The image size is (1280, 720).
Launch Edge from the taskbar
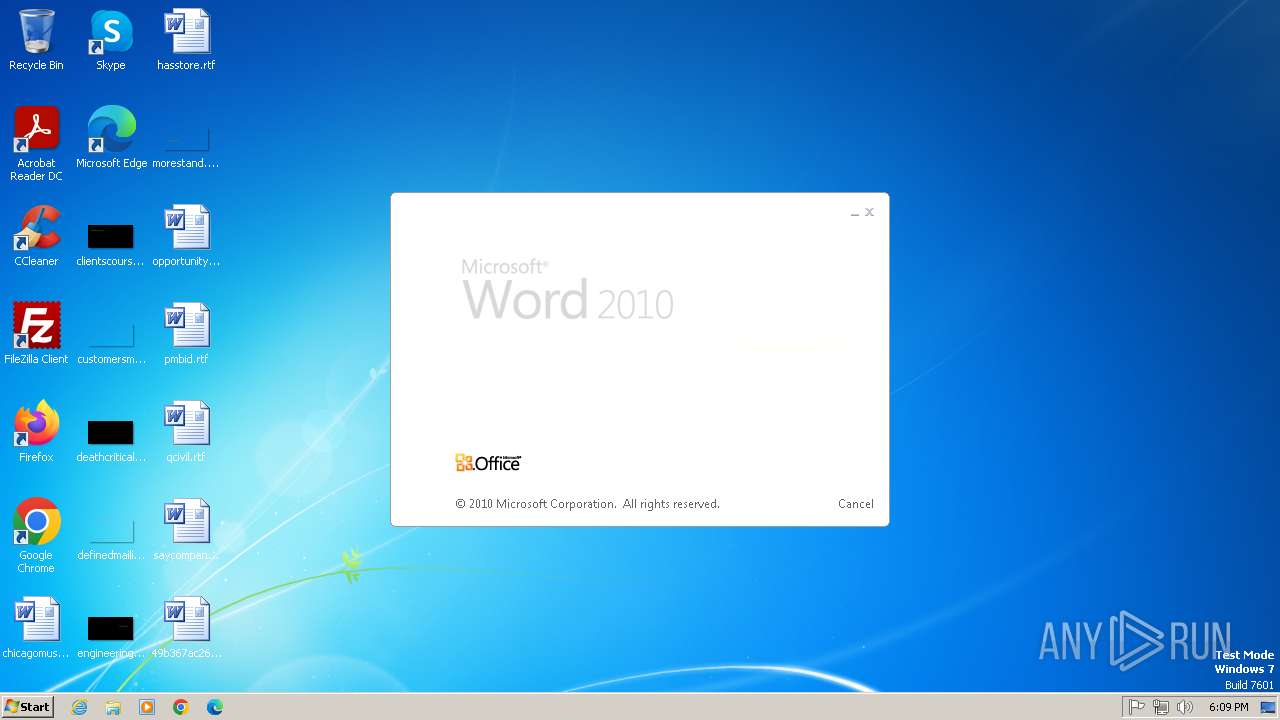[215, 707]
